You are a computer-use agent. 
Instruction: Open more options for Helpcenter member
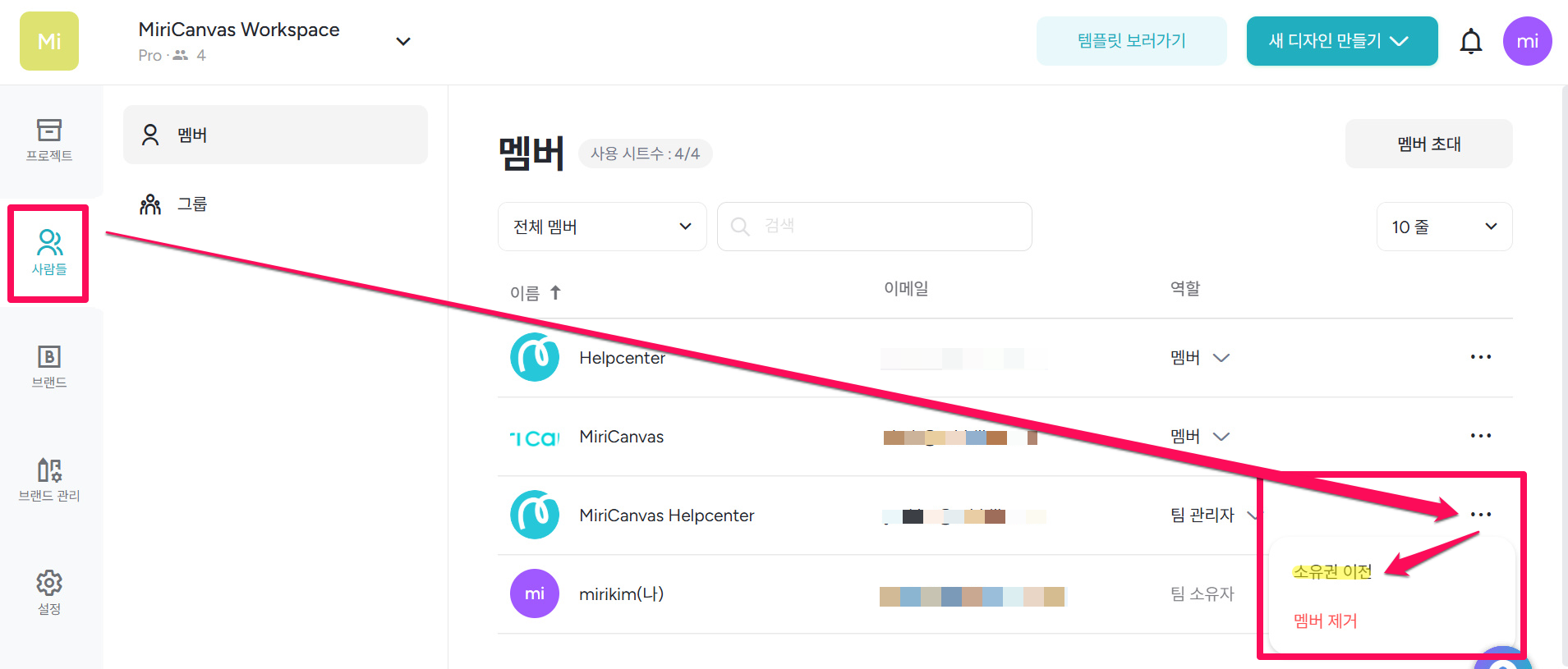tap(1480, 357)
